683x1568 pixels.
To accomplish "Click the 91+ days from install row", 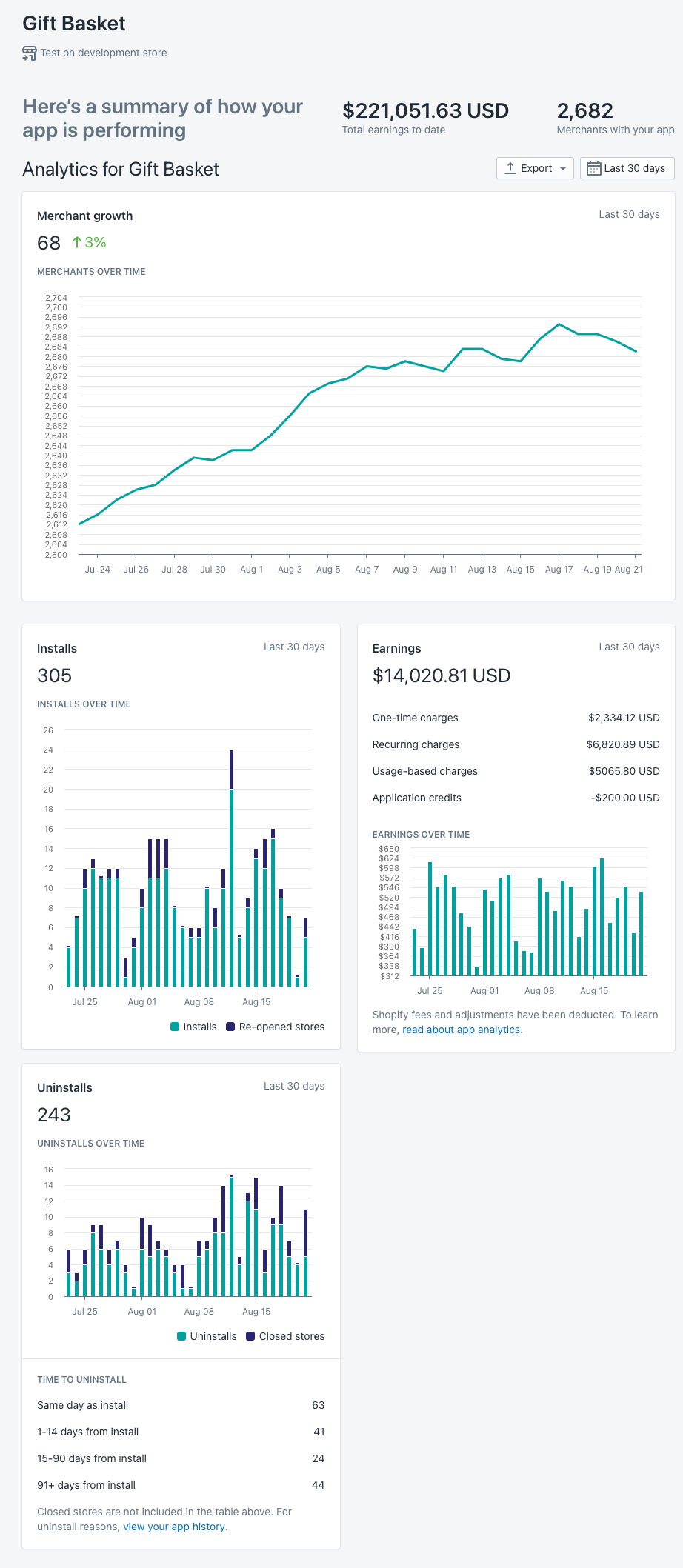I will click(181, 1485).
